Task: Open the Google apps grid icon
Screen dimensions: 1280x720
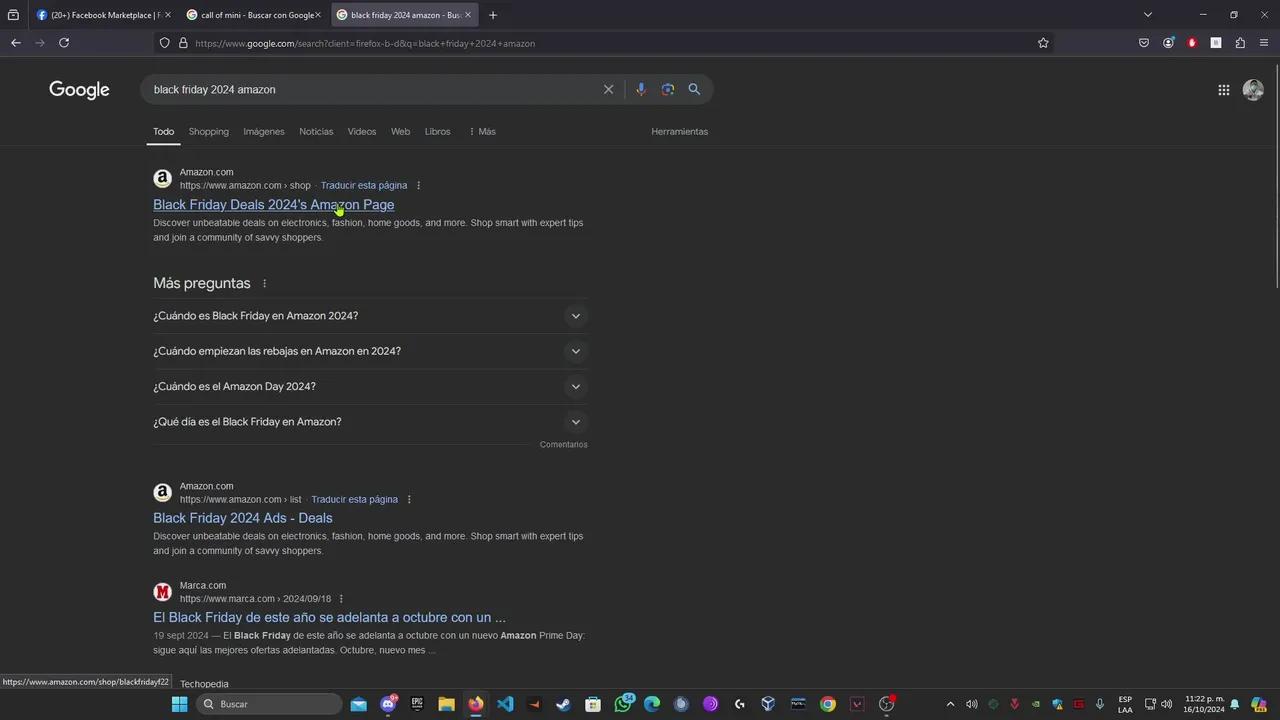Action: [1223, 90]
